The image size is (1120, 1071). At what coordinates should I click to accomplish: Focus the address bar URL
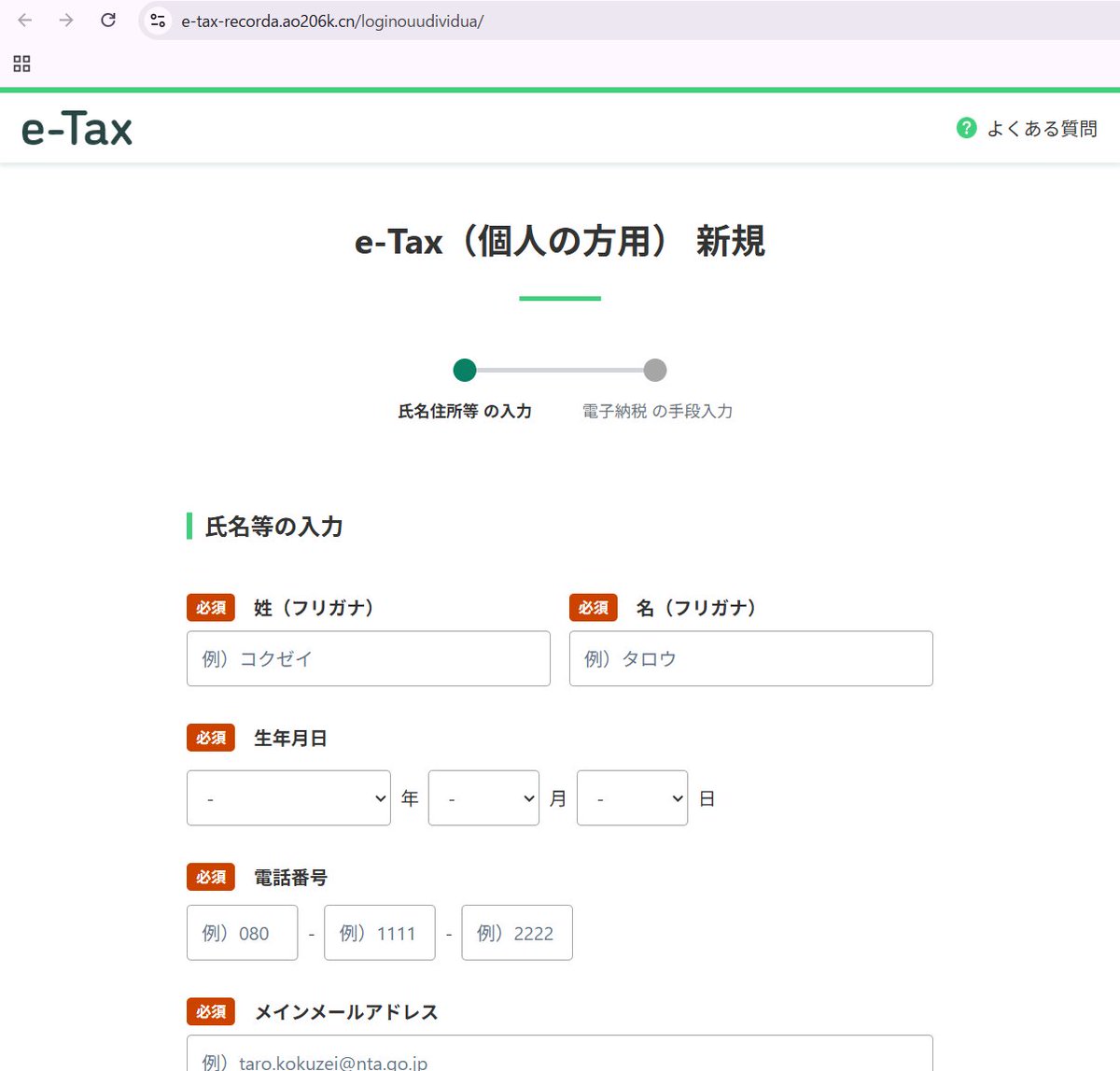[332, 21]
